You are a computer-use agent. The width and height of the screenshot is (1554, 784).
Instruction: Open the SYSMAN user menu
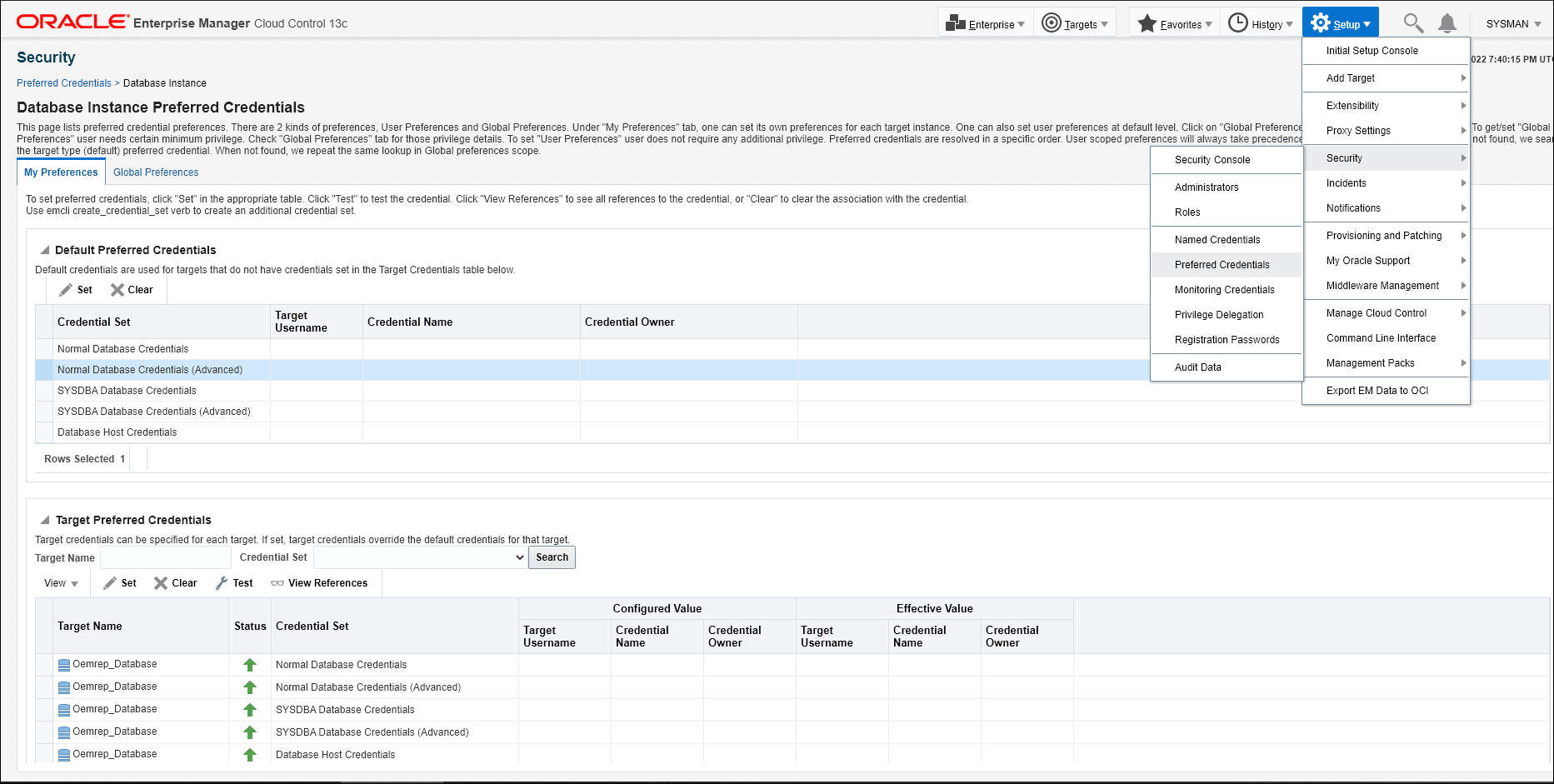pos(1513,24)
